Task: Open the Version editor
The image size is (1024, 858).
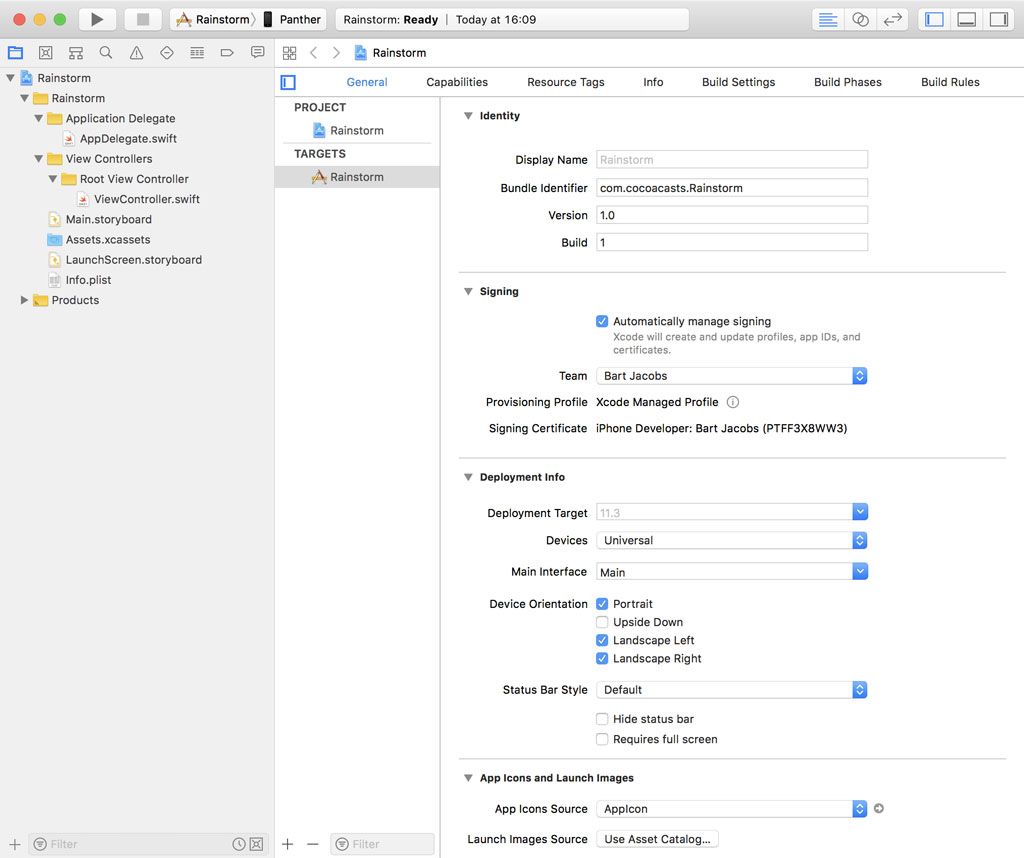Action: (893, 19)
